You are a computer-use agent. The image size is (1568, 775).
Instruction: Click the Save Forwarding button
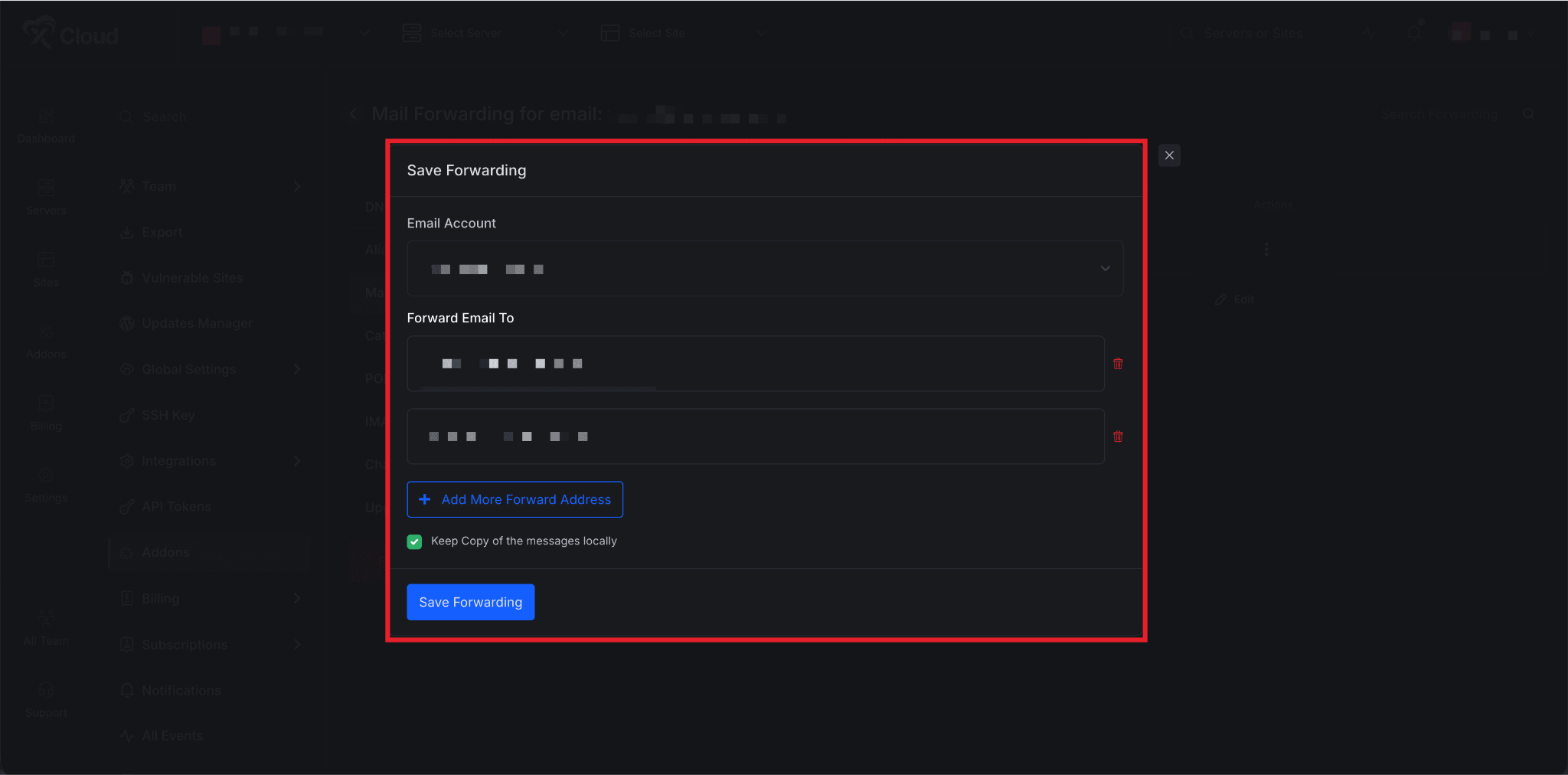point(470,602)
